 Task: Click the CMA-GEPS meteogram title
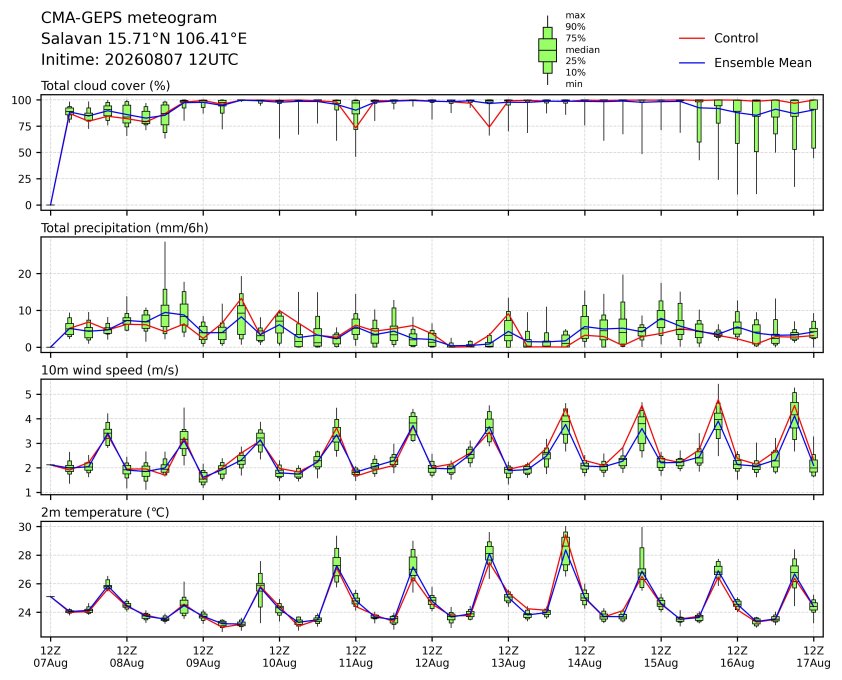point(129,18)
